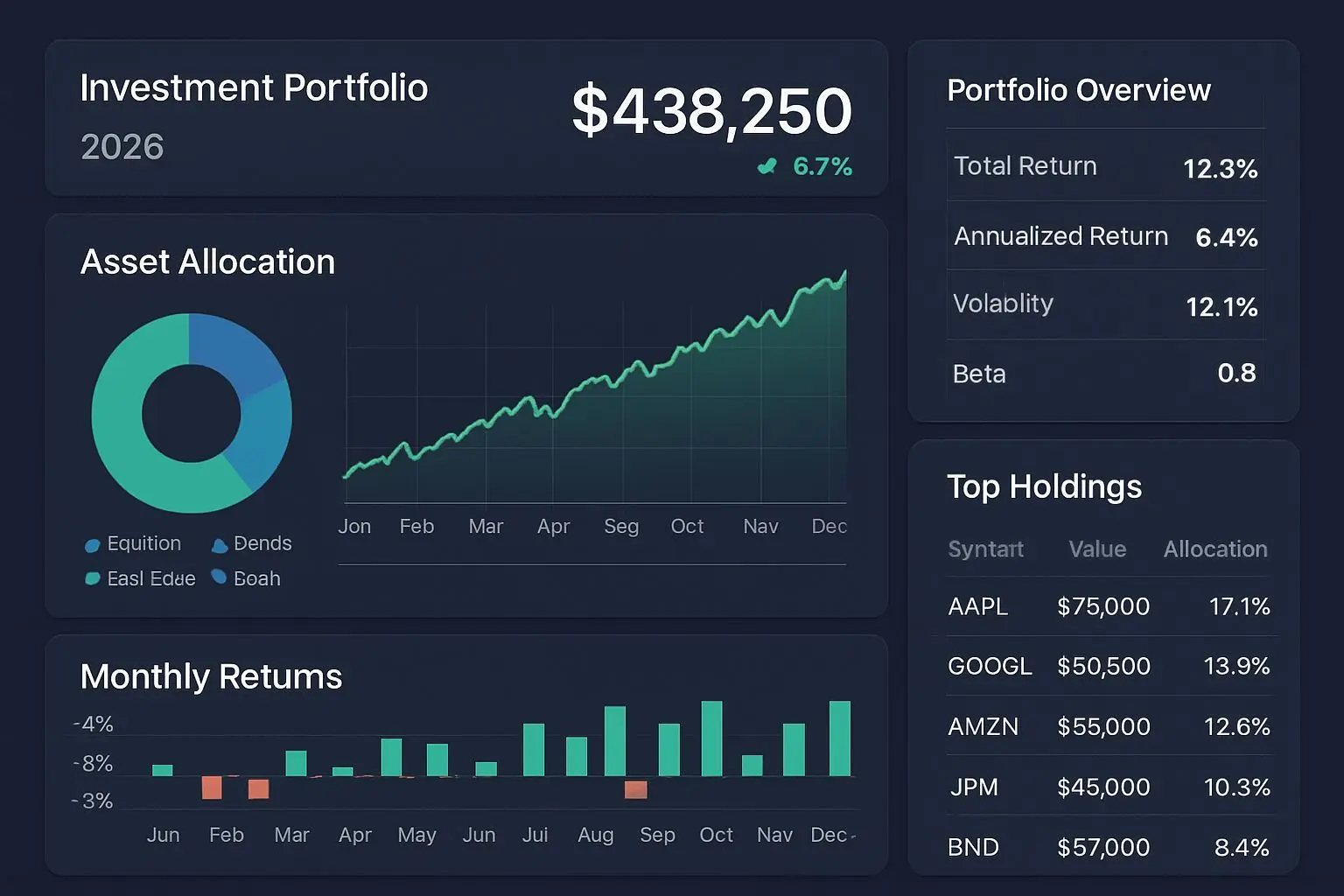Click the Syntart column header

tap(985, 549)
